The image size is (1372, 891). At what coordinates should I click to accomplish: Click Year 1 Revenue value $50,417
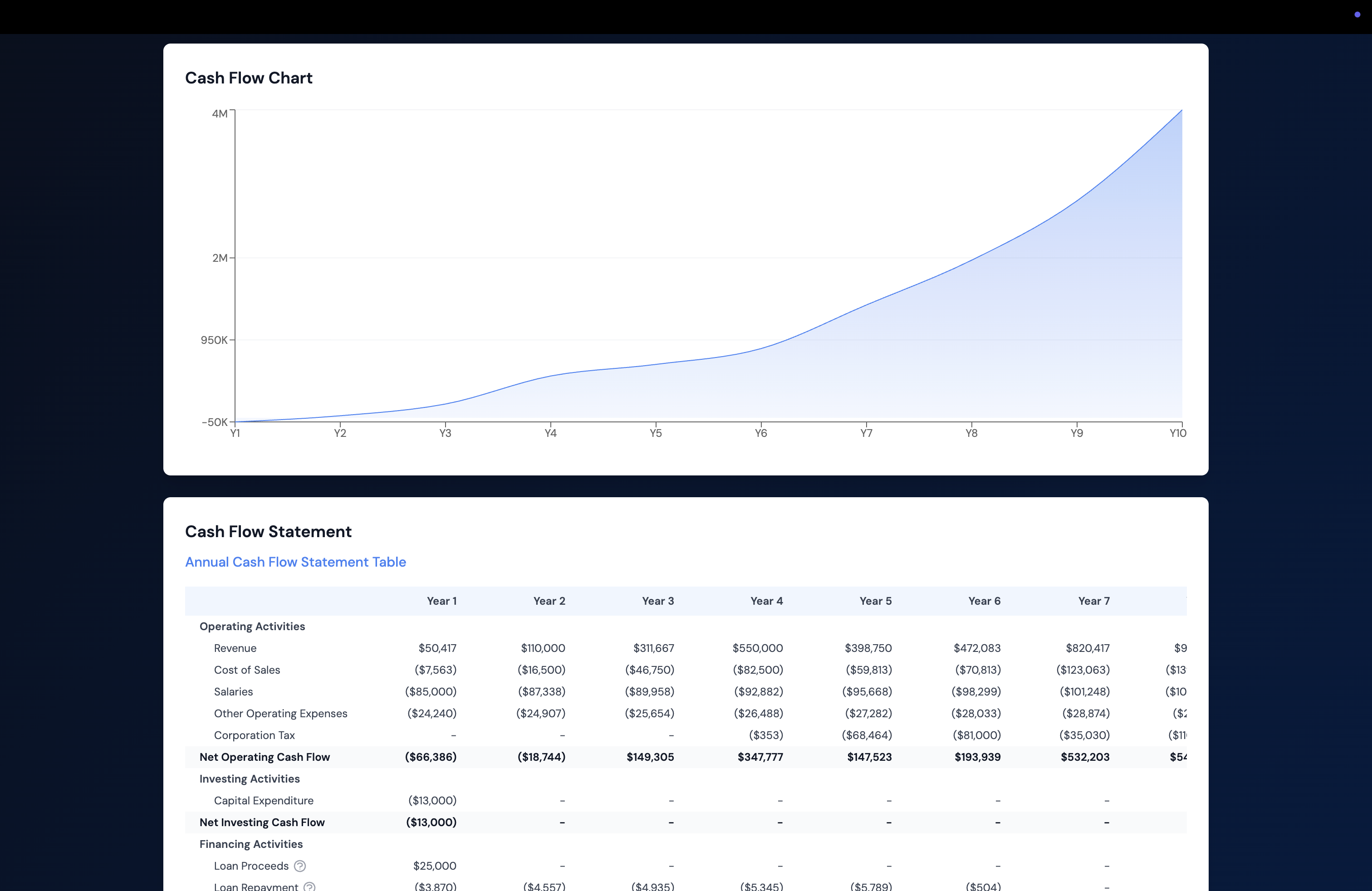pyautogui.click(x=437, y=648)
